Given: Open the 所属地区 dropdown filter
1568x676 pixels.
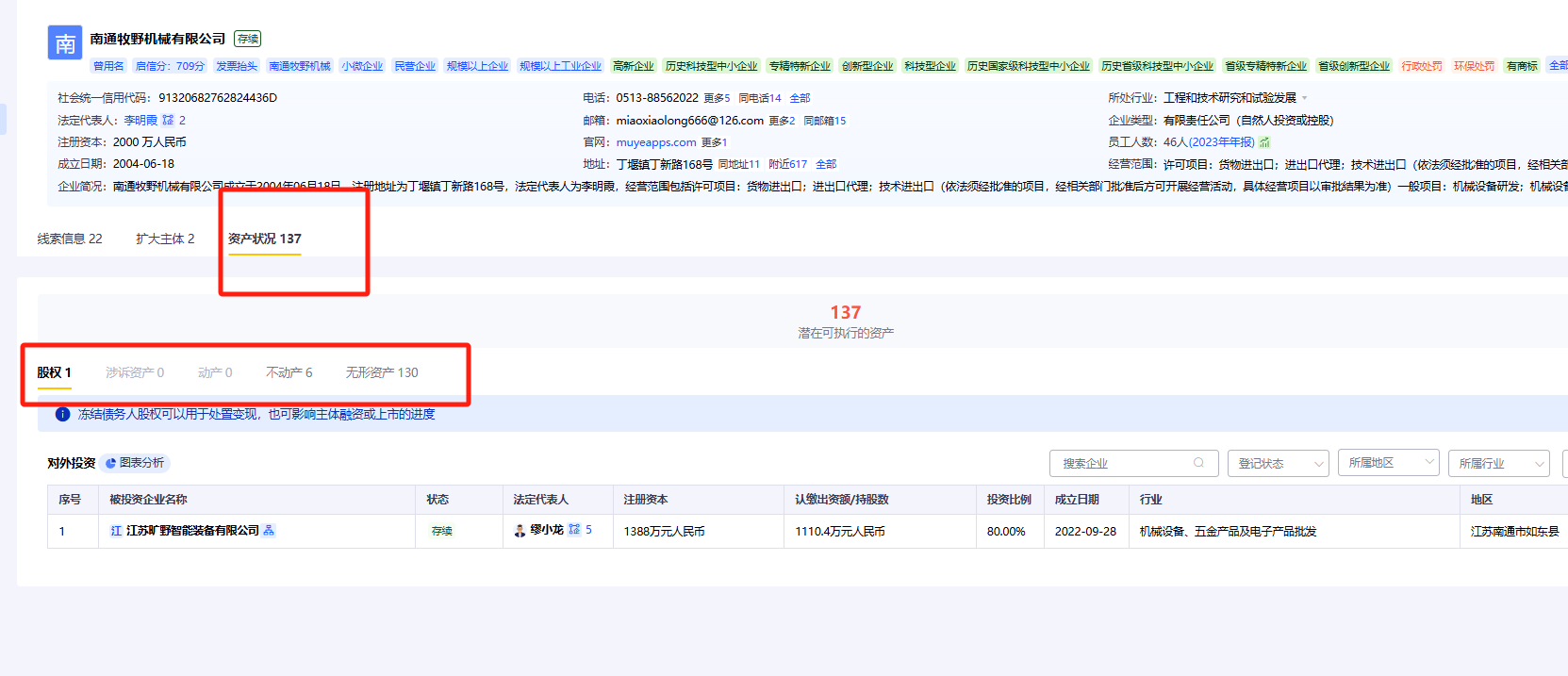Looking at the screenshot, I should coord(1389,462).
